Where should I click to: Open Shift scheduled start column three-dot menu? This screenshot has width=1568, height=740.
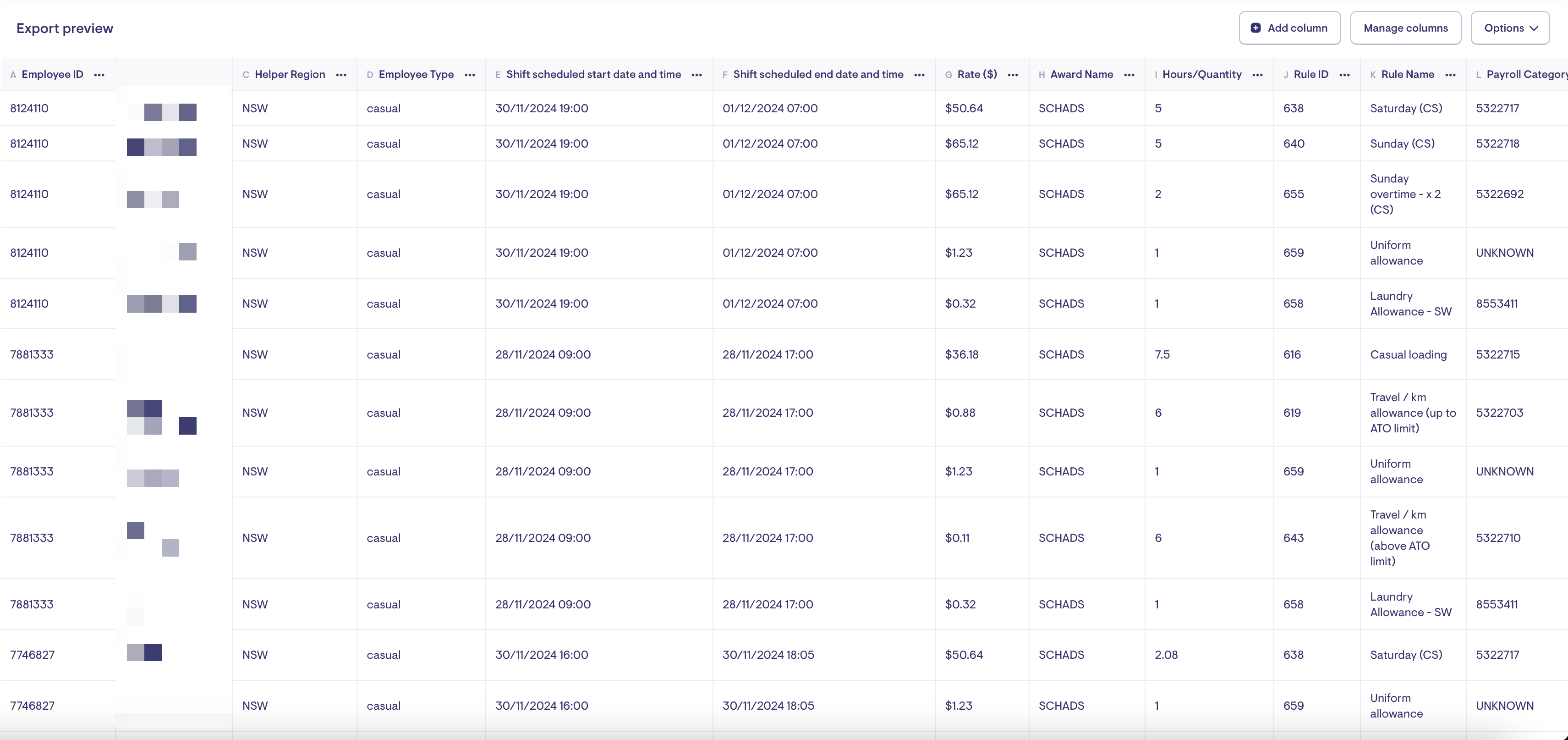pyautogui.click(x=696, y=74)
